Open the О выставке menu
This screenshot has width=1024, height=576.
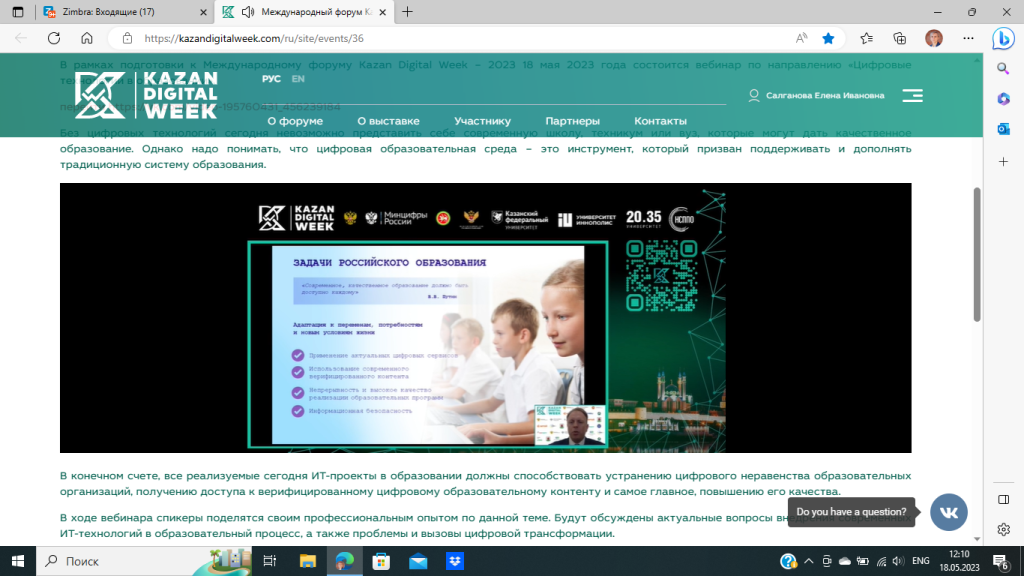(389, 121)
